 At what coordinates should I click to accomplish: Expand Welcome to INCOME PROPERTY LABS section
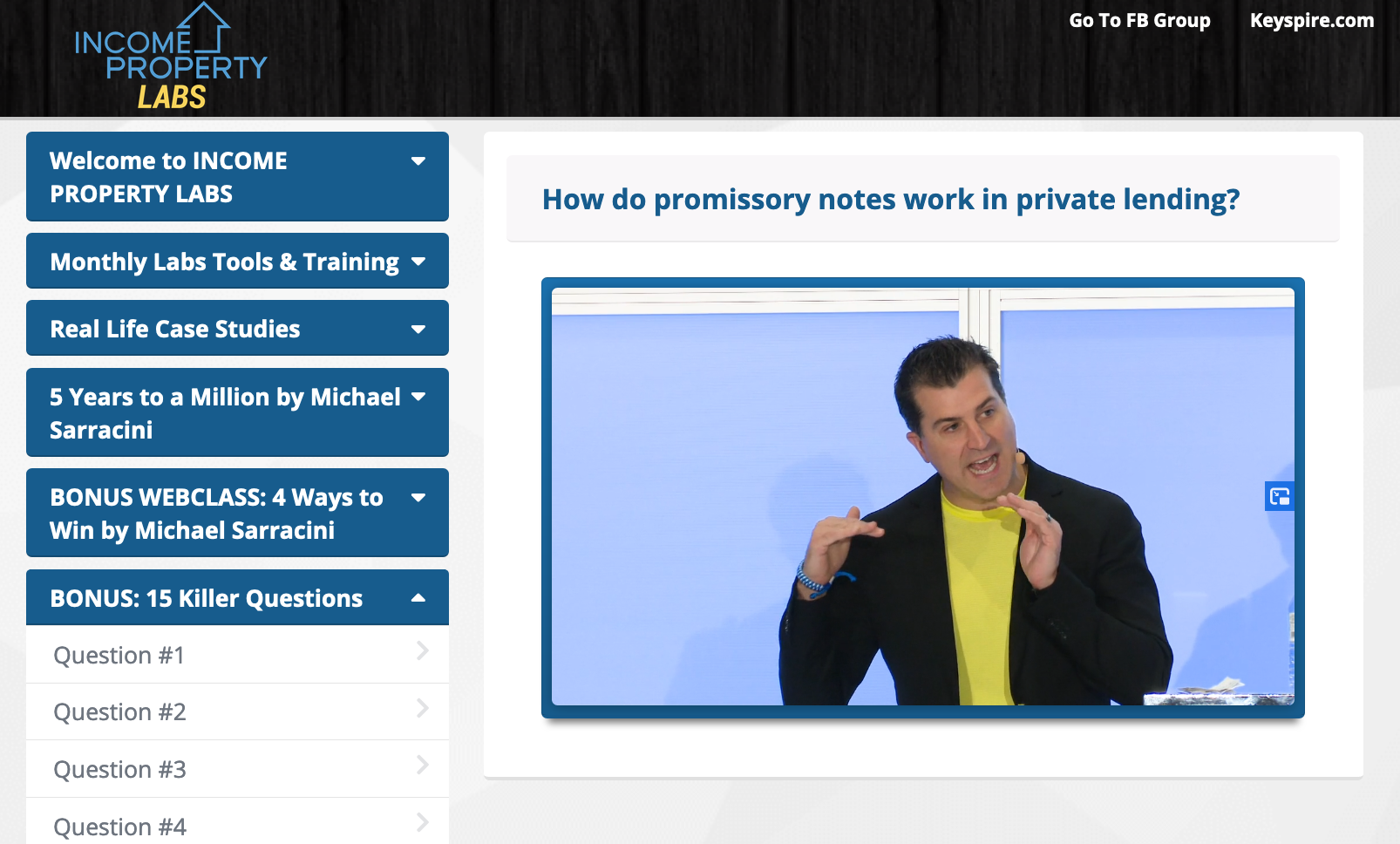tap(237, 177)
